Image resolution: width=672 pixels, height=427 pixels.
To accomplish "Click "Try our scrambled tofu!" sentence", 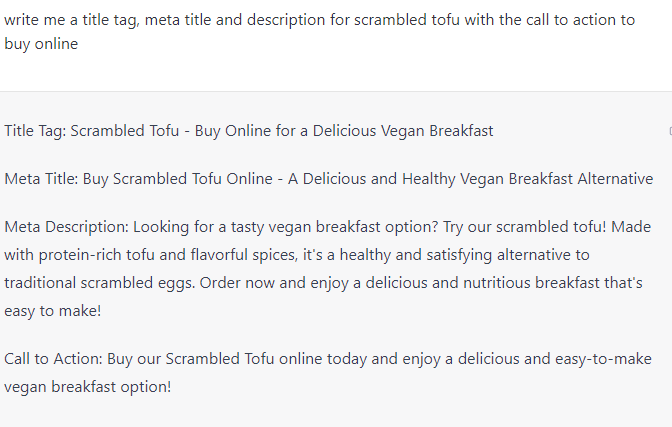I will [x=518, y=227].
